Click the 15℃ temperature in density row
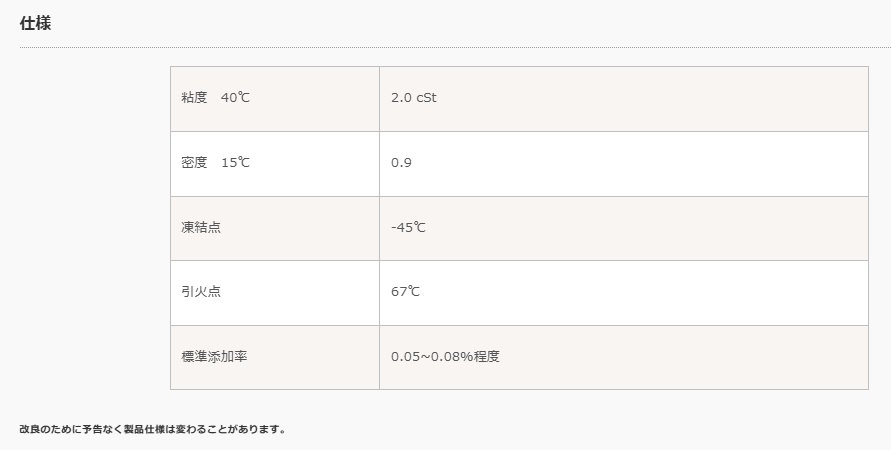The image size is (891, 450). point(235,162)
